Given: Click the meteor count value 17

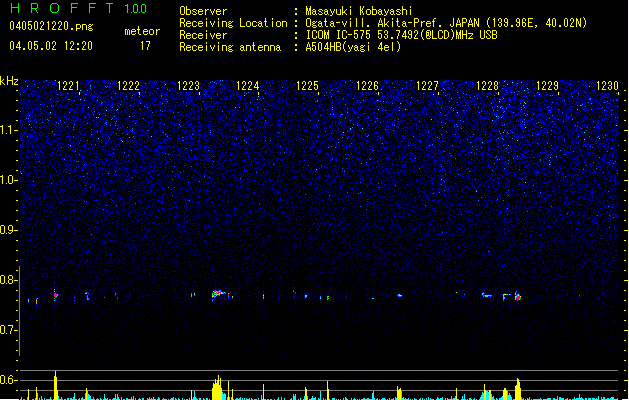Looking at the screenshot, I should click(x=145, y=46).
